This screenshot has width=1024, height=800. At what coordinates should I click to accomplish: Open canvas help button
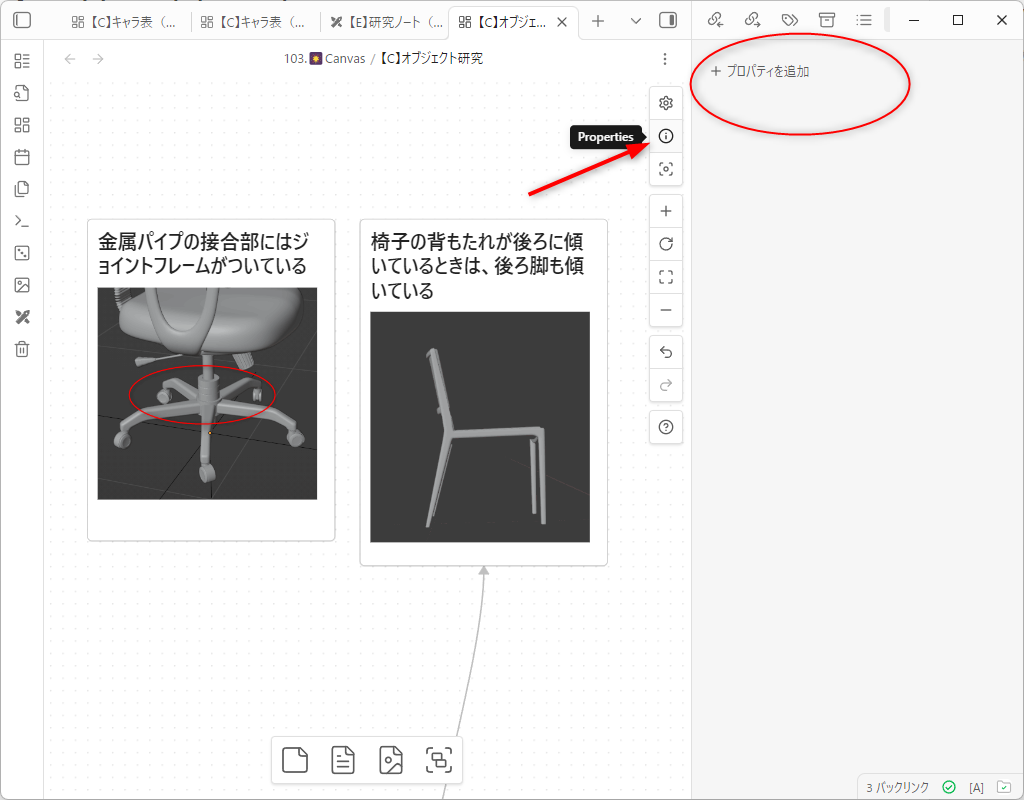coord(666,427)
